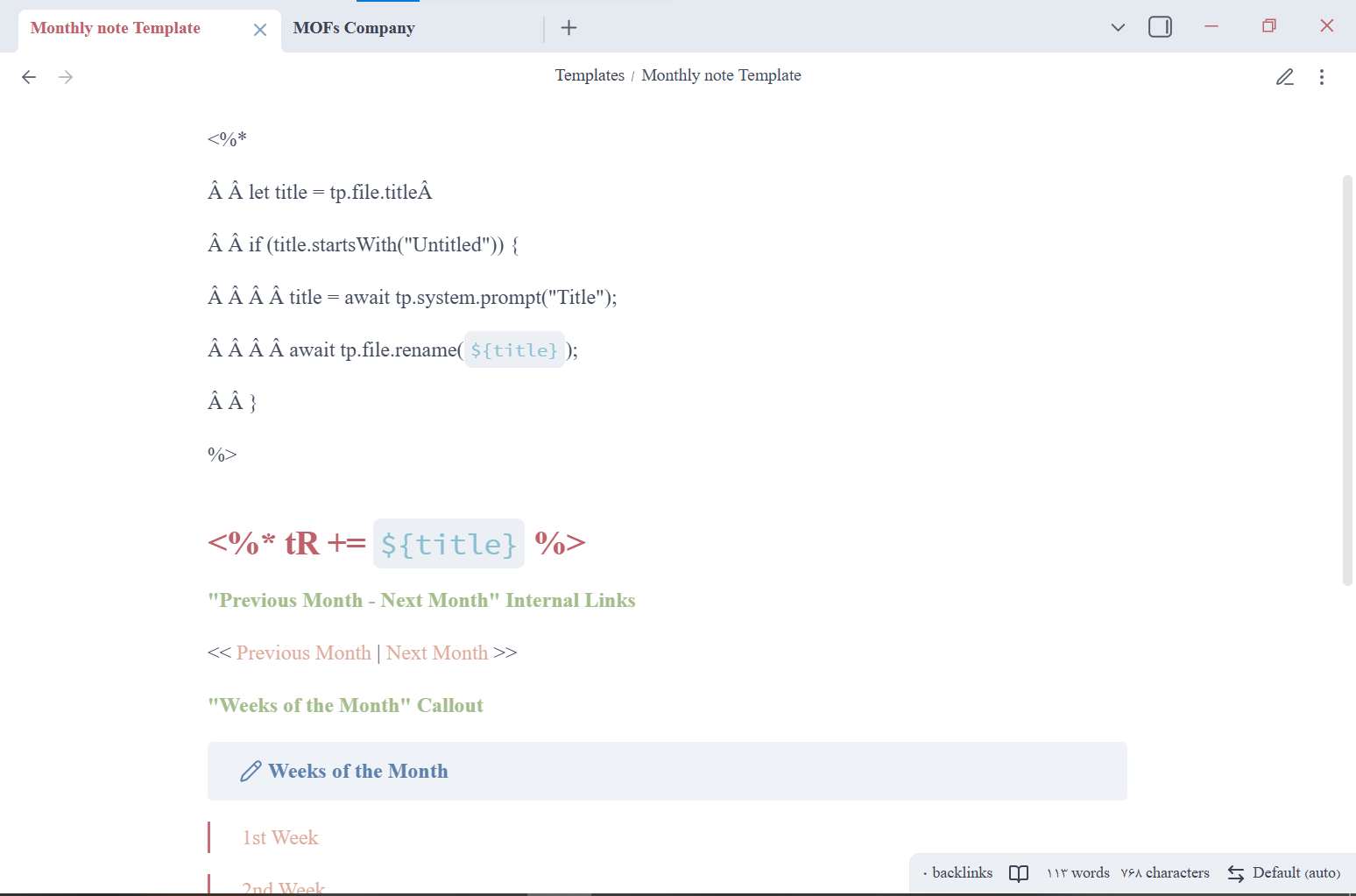Viewport: 1356px width, 896px height.
Task: Close the Monthly note Template tab
Action: (260, 30)
